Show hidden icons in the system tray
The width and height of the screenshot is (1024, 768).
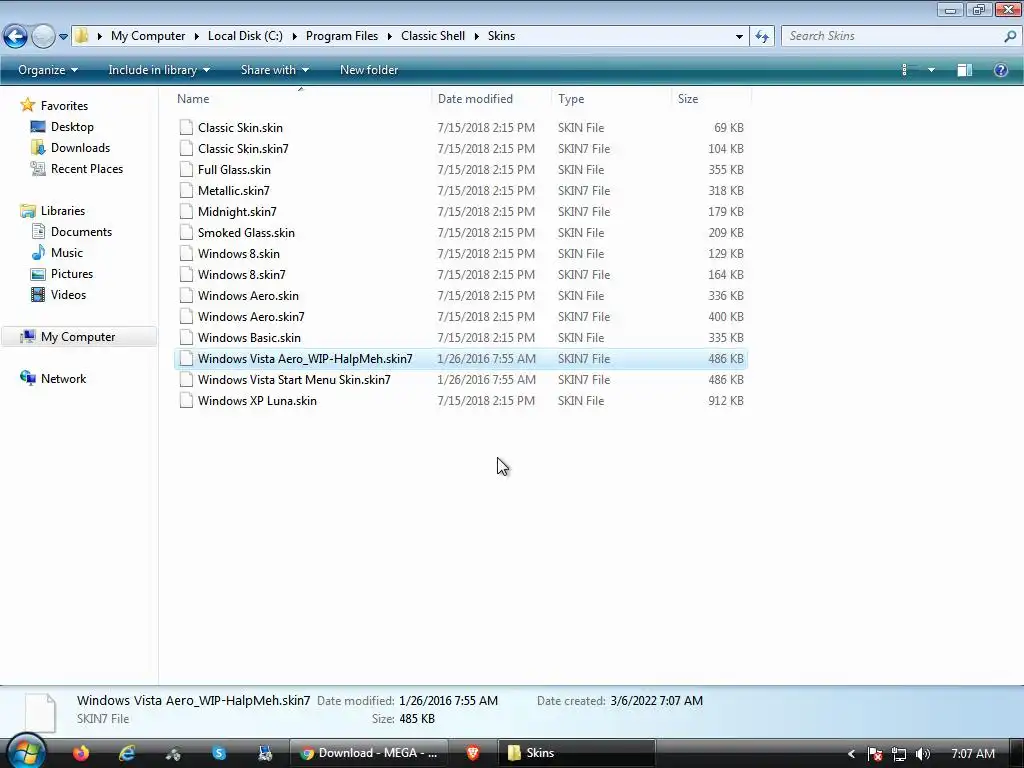click(851, 754)
